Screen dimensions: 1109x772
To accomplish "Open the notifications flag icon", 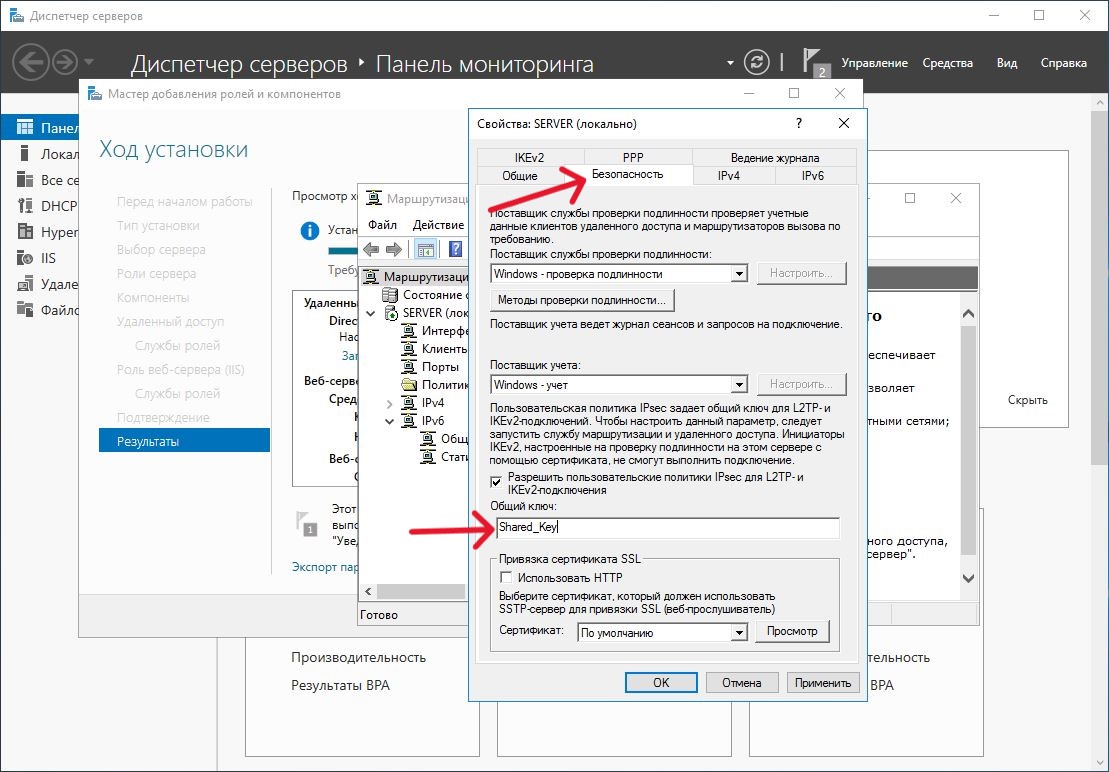I will (x=813, y=62).
